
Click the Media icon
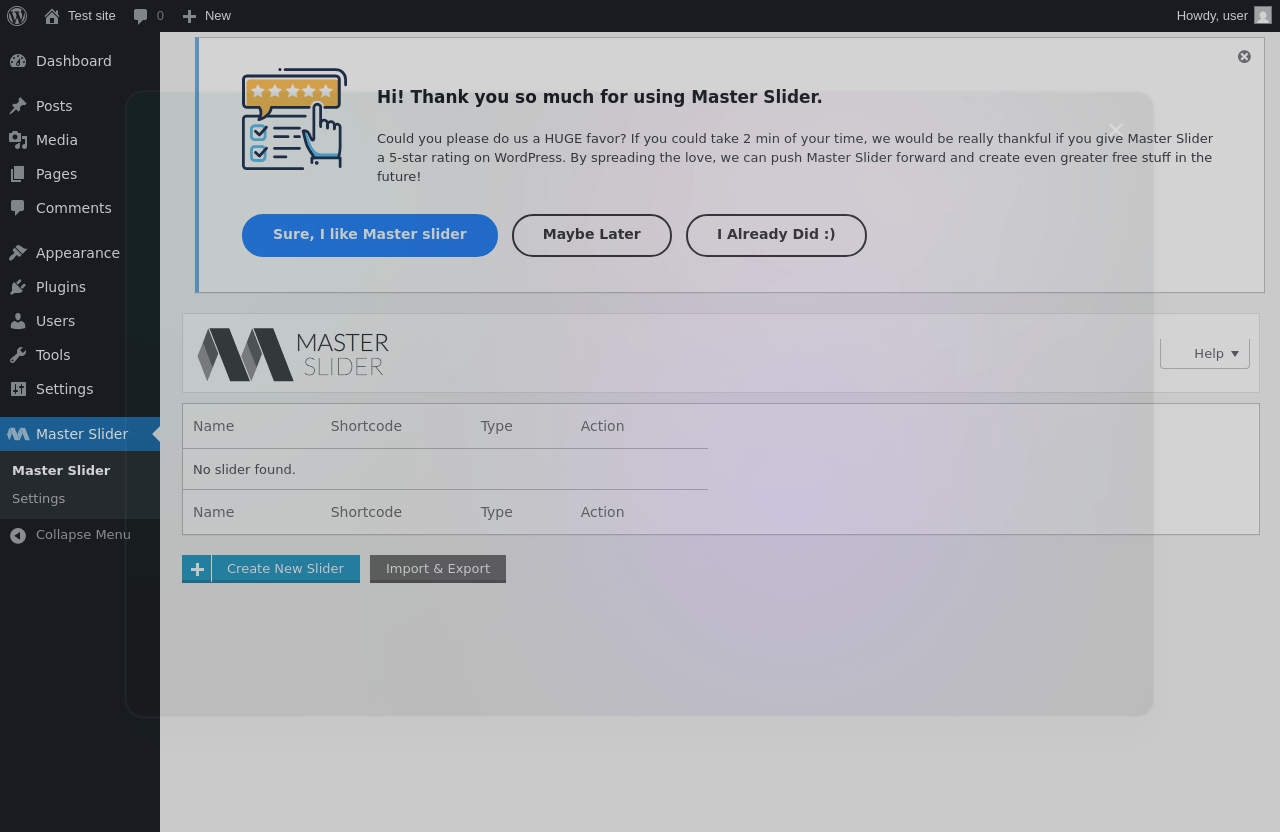(x=18, y=140)
